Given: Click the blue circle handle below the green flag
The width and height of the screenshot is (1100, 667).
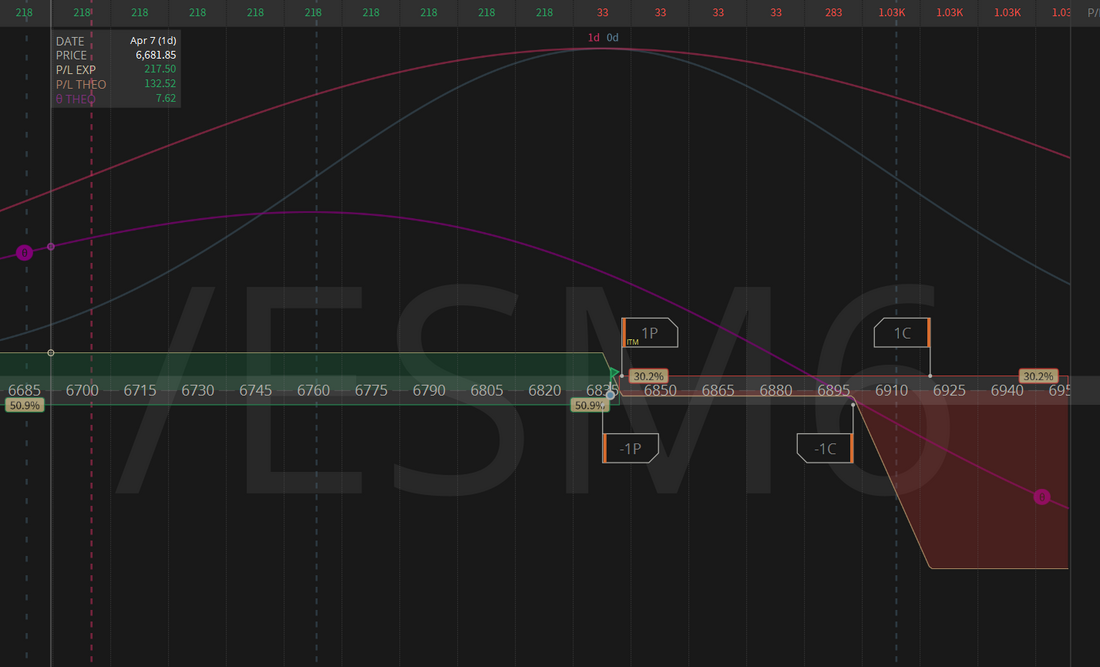Looking at the screenshot, I should pyautogui.click(x=611, y=395).
